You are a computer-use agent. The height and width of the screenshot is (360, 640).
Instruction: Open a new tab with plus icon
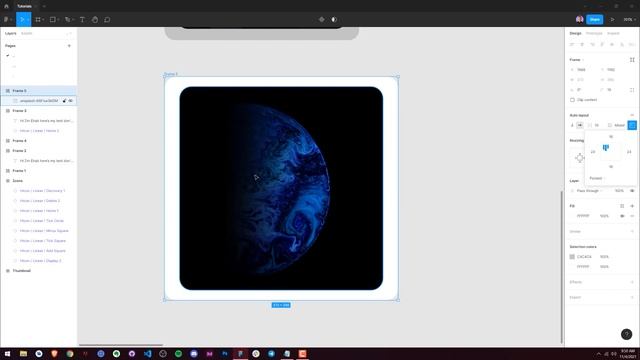click(x=44, y=6)
